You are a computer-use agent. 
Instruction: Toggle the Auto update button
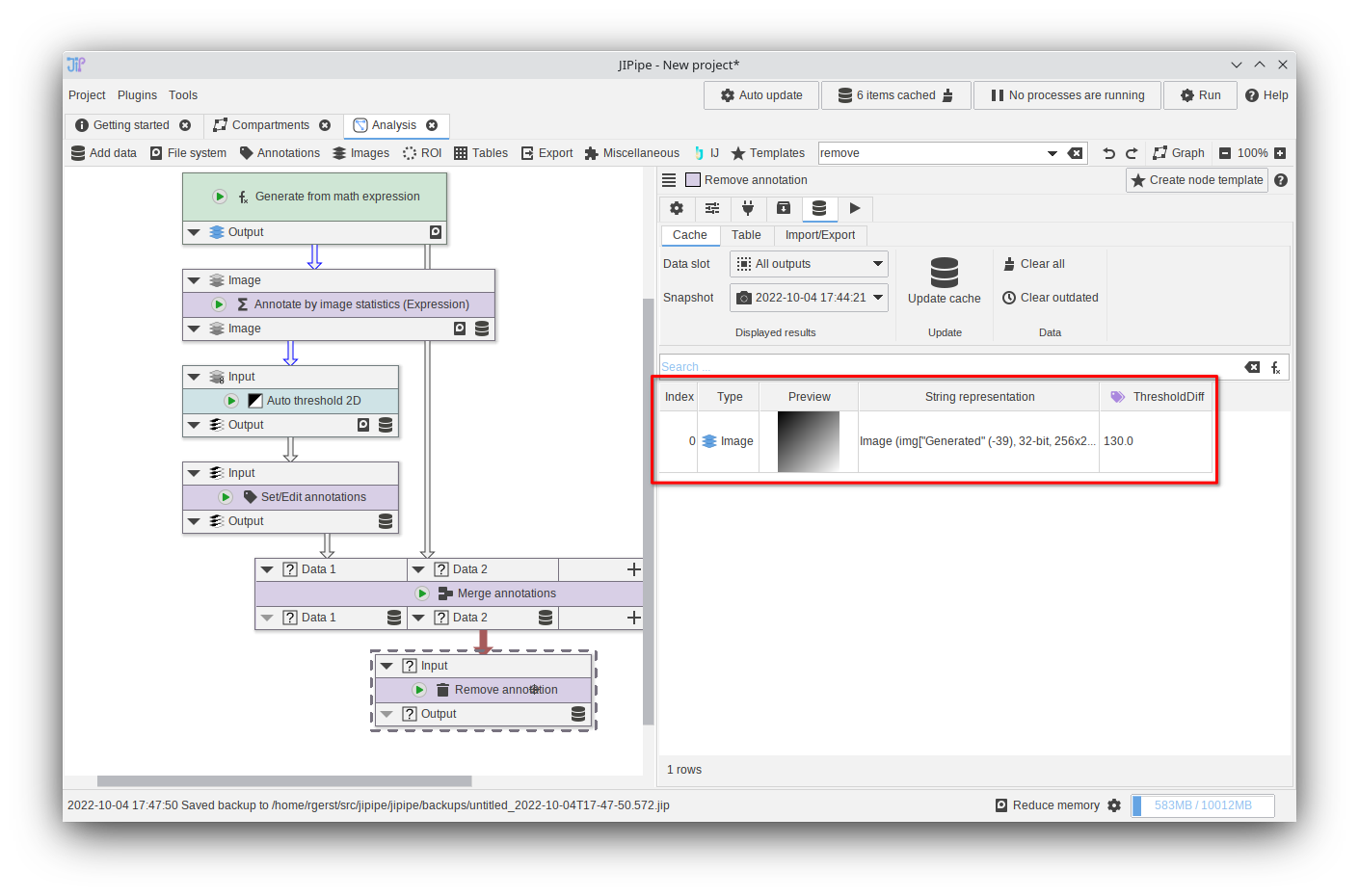(x=761, y=95)
